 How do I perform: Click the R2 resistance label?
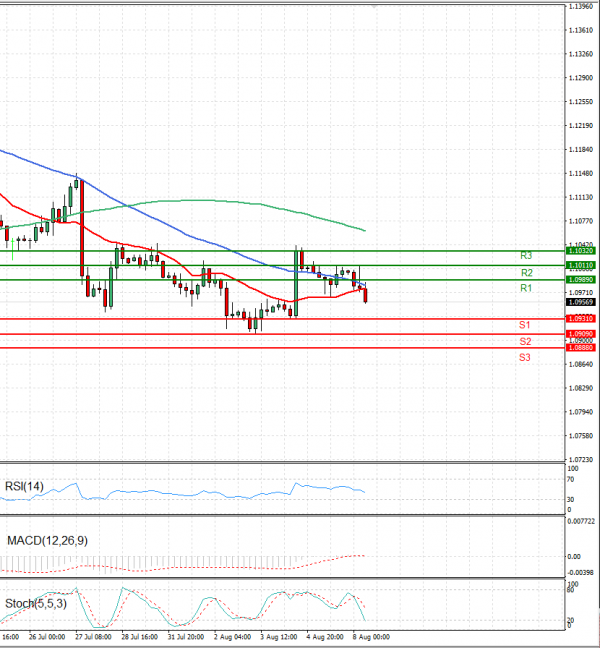click(527, 273)
